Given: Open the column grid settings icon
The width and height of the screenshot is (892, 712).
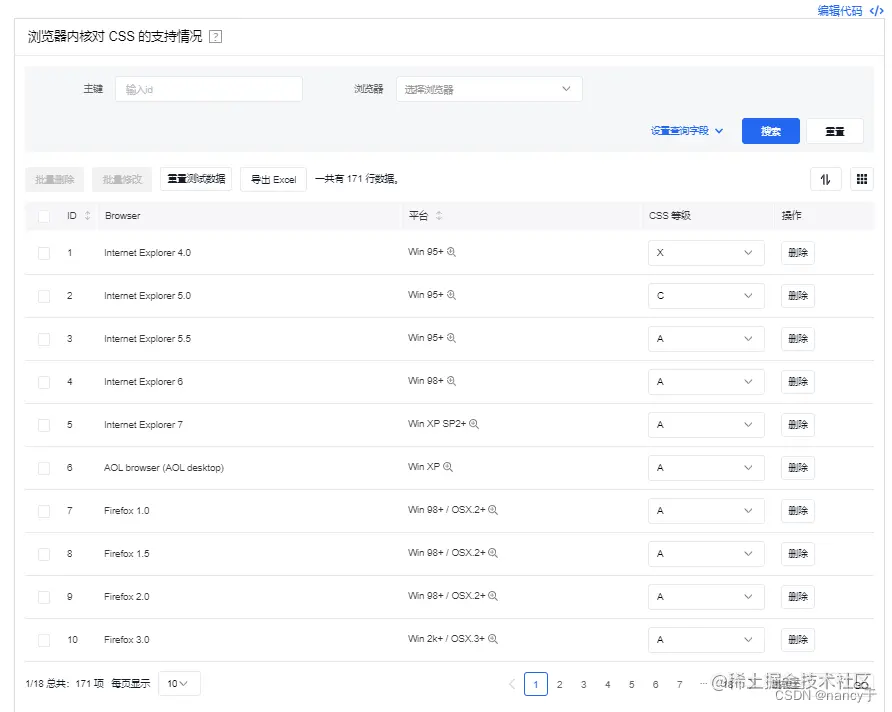Looking at the screenshot, I should [x=862, y=180].
